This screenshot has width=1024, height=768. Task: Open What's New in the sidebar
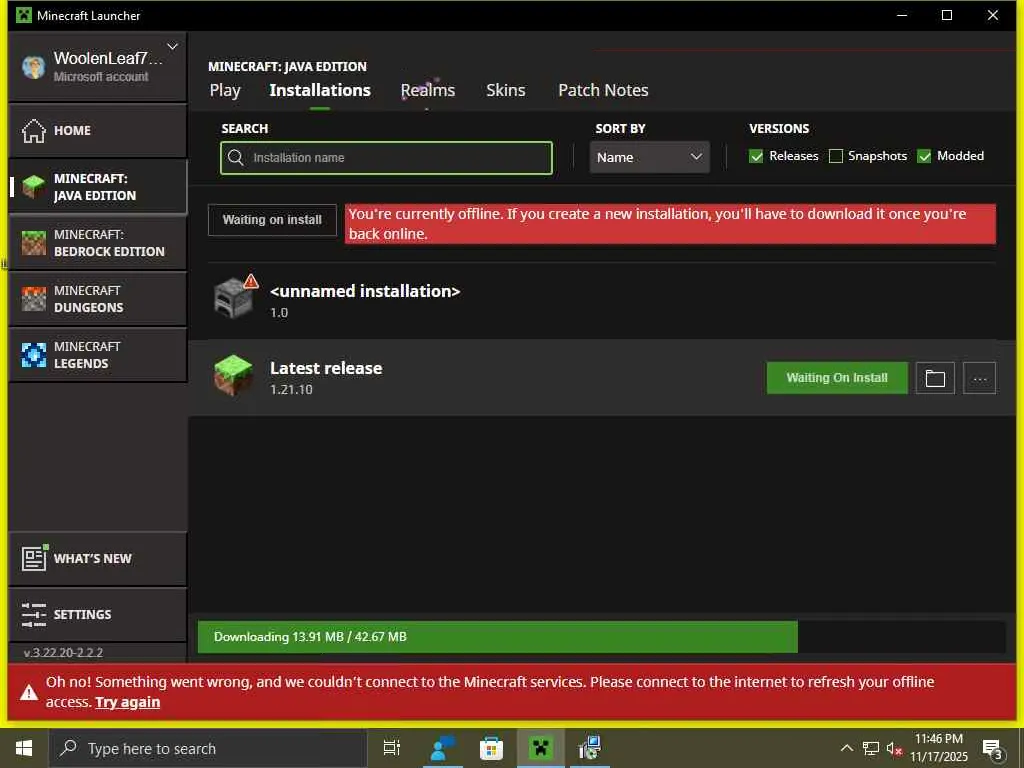pyautogui.click(x=98, y=558)
